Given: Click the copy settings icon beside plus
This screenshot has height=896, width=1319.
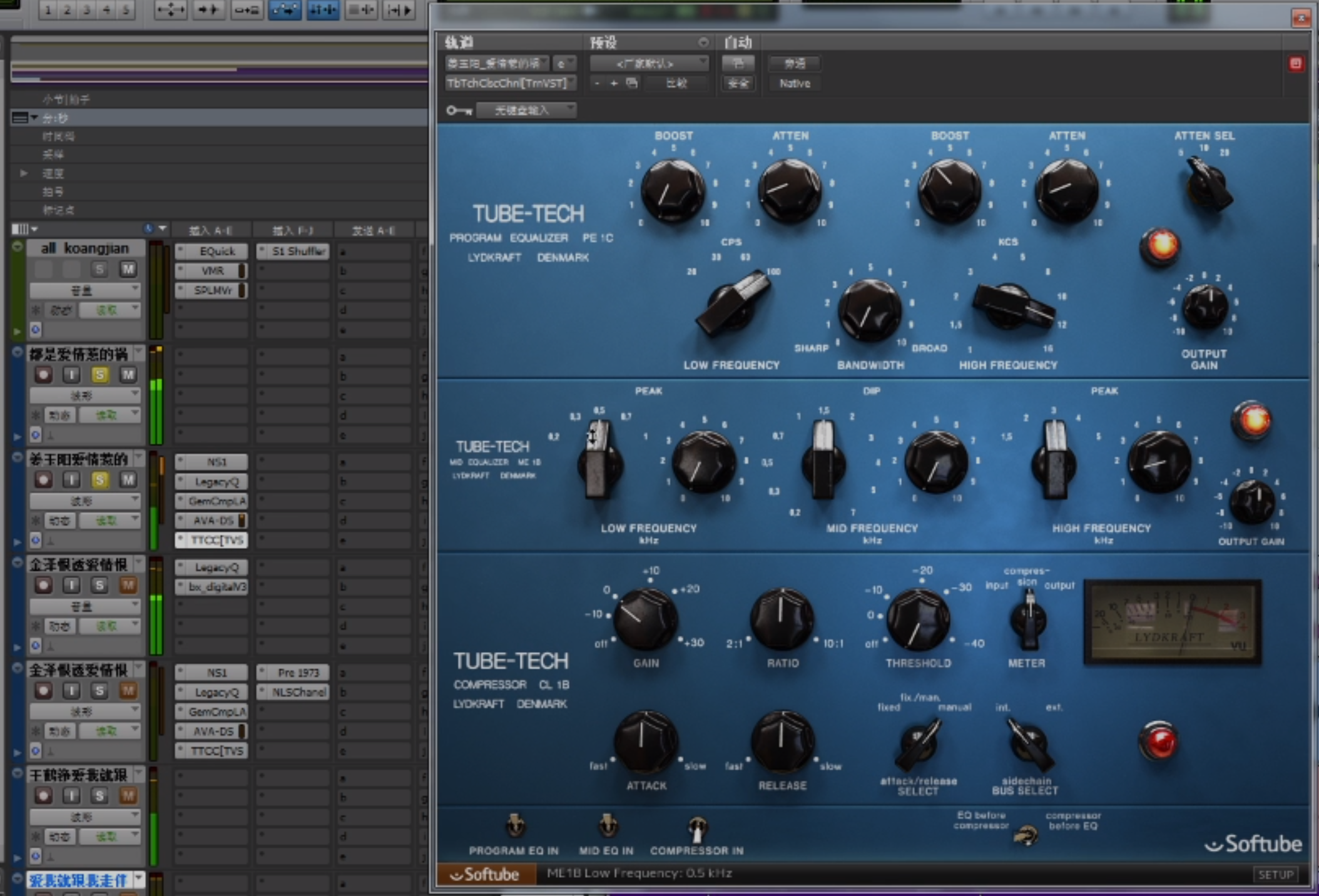Looking at the screenshot, I should [632, 83].
